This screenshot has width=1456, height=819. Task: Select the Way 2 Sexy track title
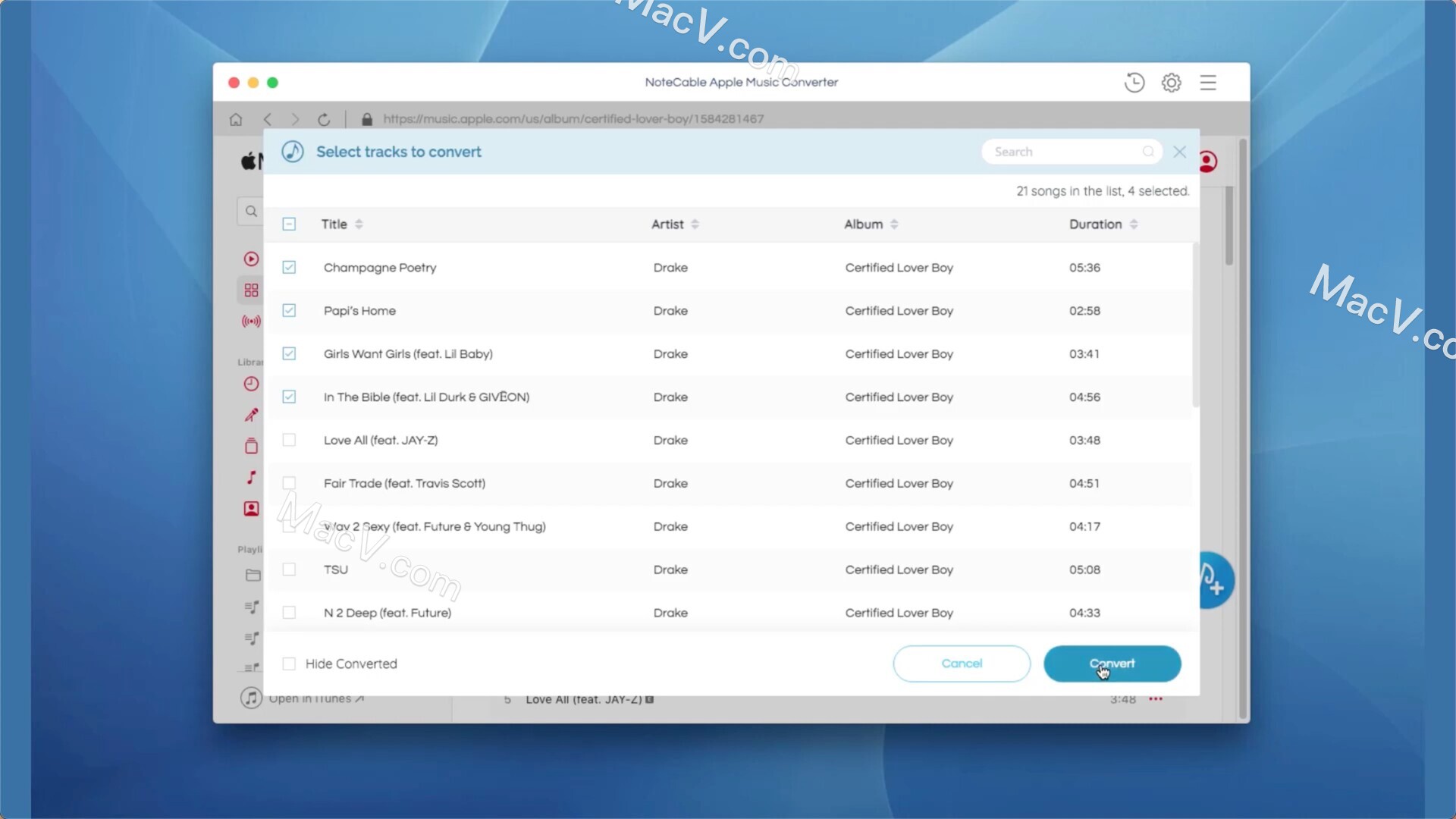click(435, 527)
